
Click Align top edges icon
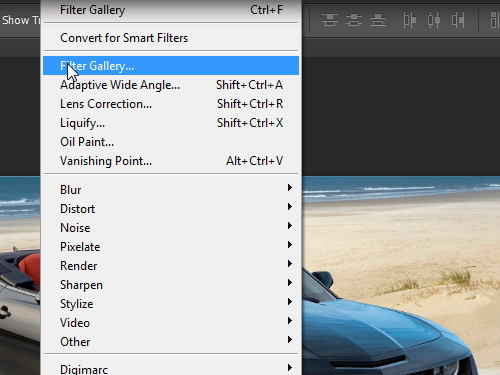[330, 20]
